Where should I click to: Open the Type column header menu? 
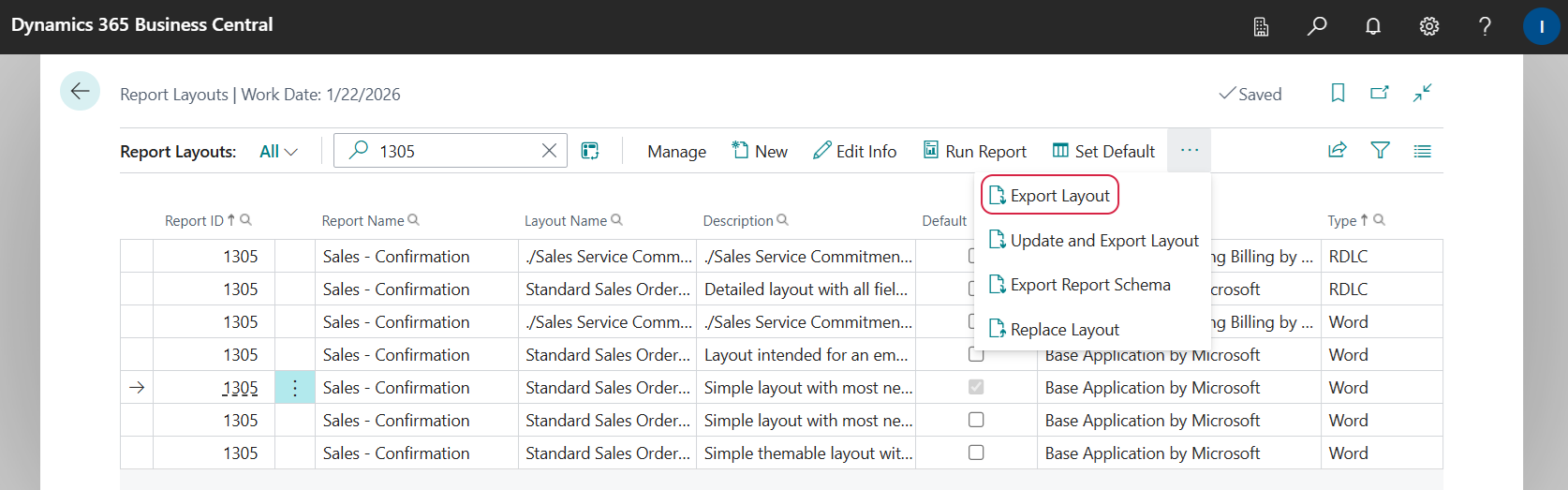[x=1341, y=221]
